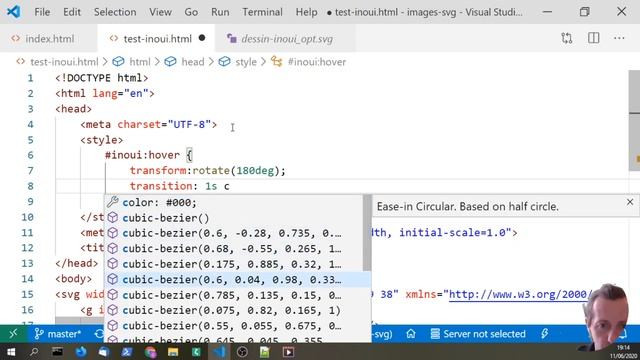Click the remote window indicator in status bar
The image size is (640, 360).
coord(13,334)
